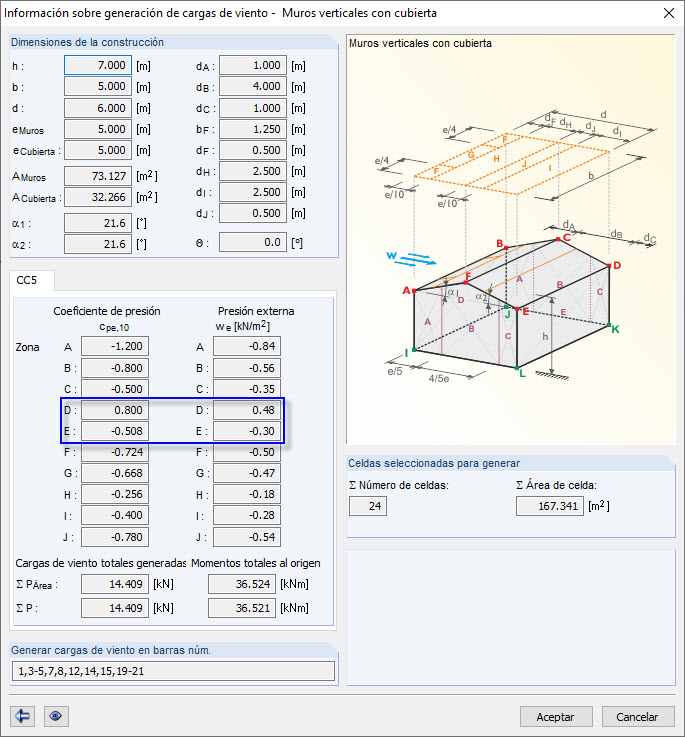The width and height of the screenshot is (685, 737).
Task: Select the dA field showing 1.000
Action: point(253,65)
